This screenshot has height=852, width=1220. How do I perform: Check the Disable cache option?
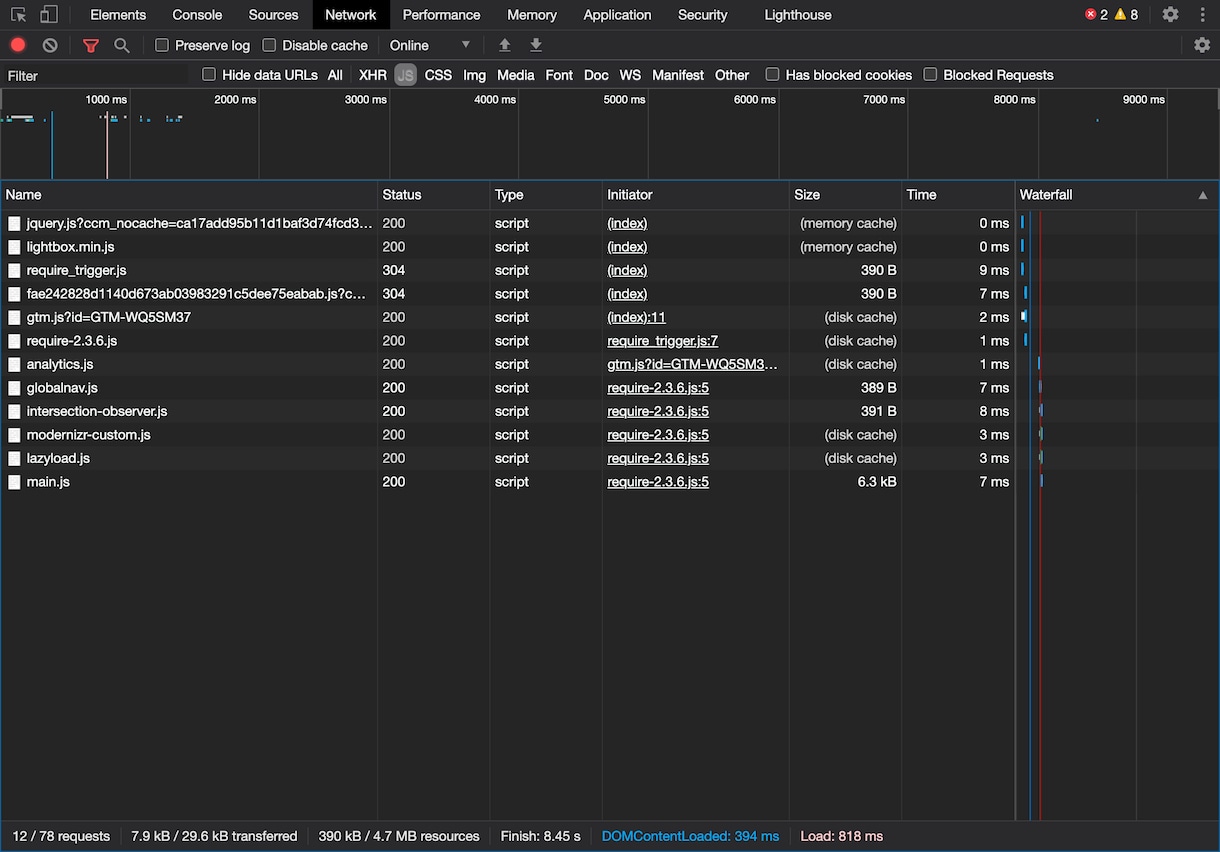pos(269,45)
